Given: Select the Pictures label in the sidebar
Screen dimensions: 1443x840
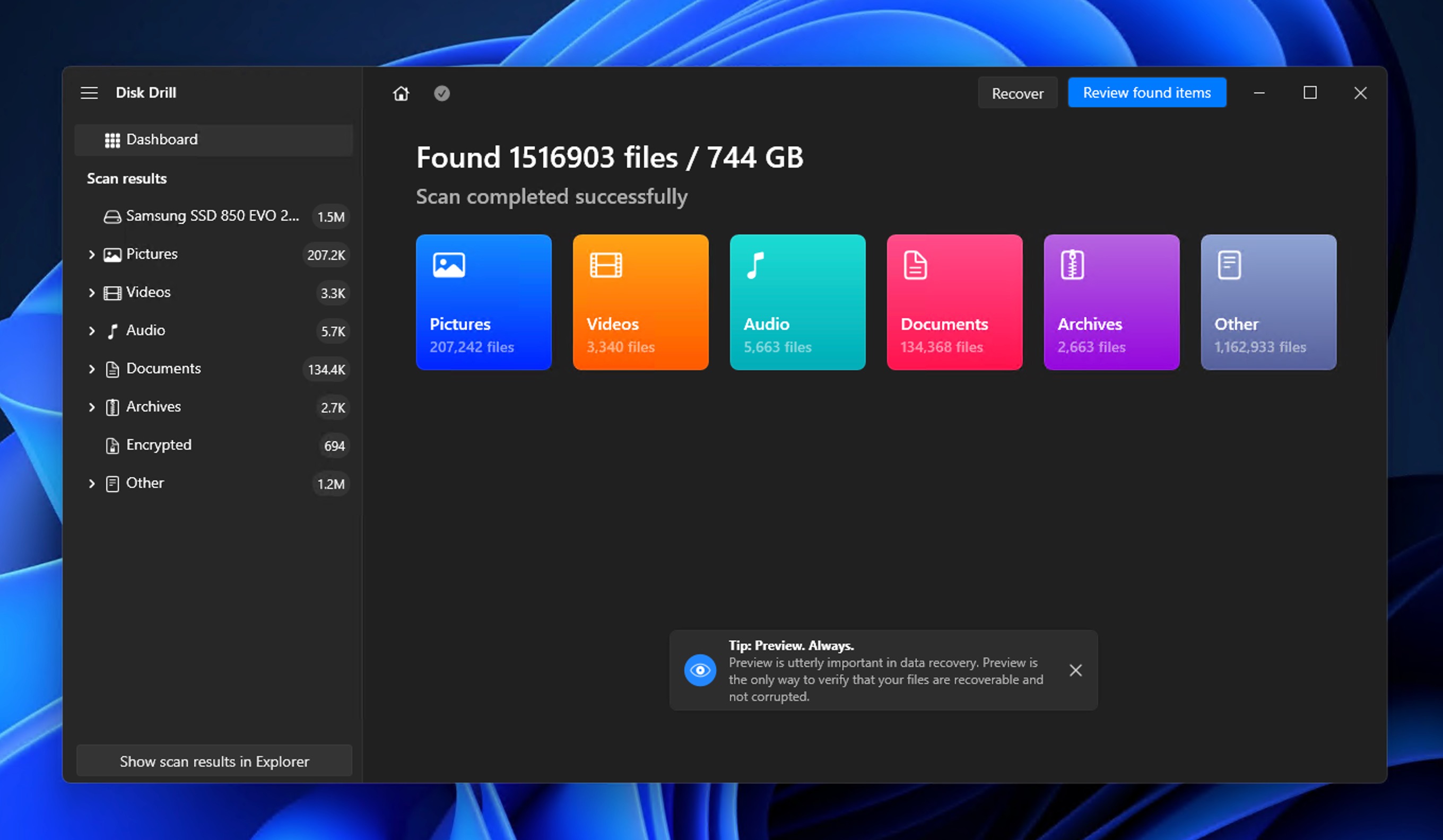Looking at the screenshot, I should [x=152, y=253].
